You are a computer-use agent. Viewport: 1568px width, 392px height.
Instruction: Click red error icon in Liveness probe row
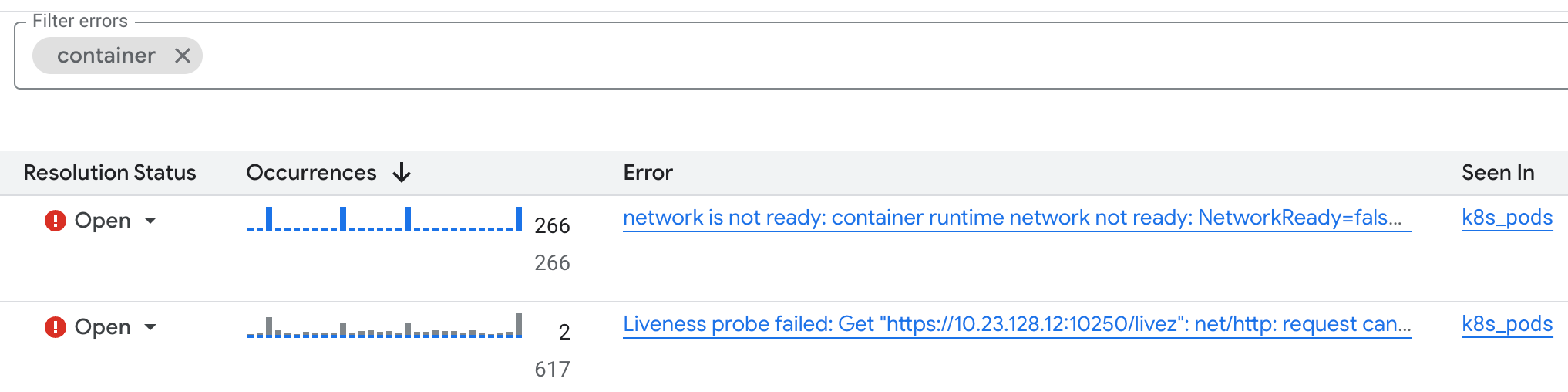pos(56,327)
